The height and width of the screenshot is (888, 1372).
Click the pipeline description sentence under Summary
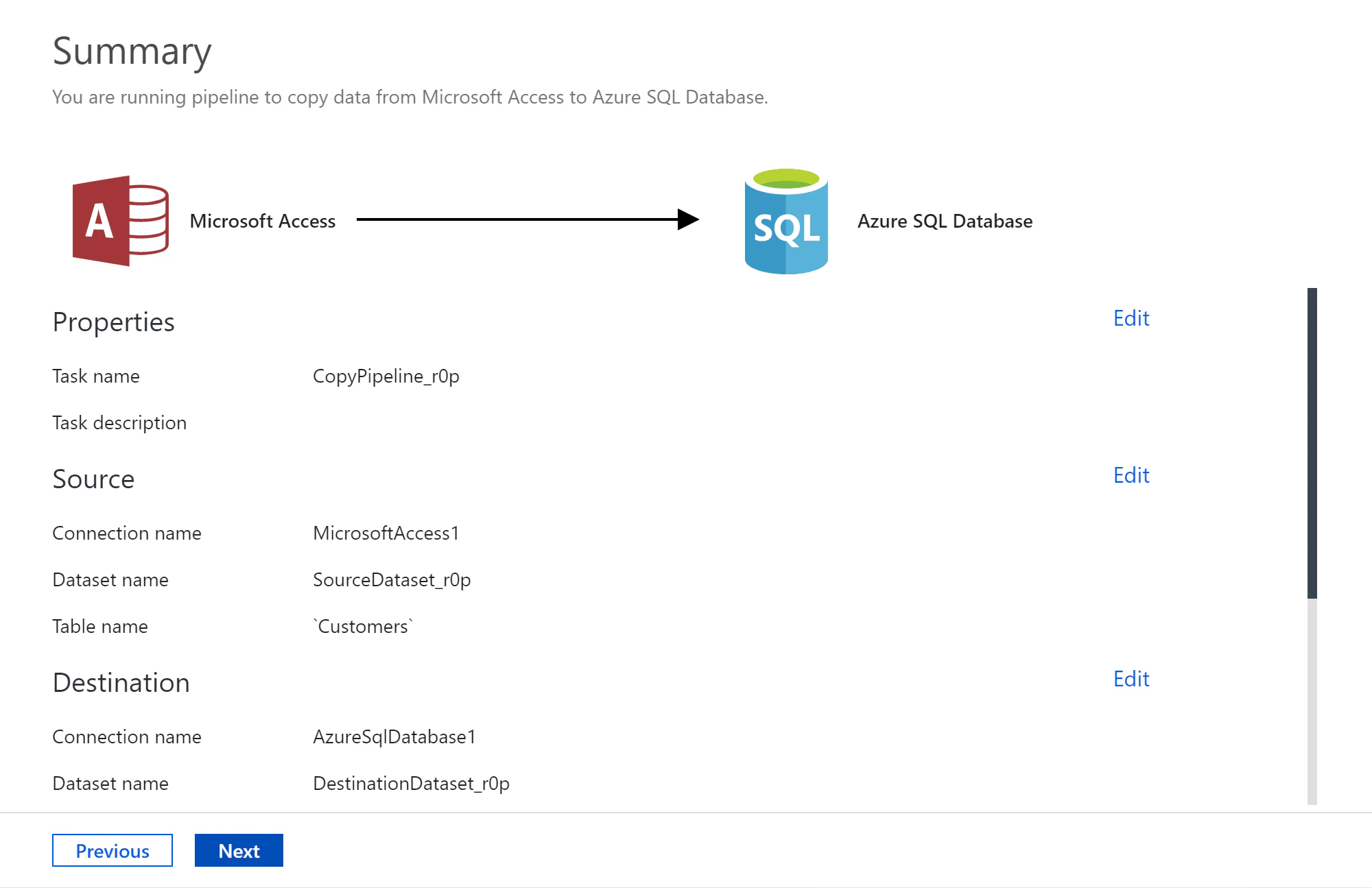tap(410, 97)
